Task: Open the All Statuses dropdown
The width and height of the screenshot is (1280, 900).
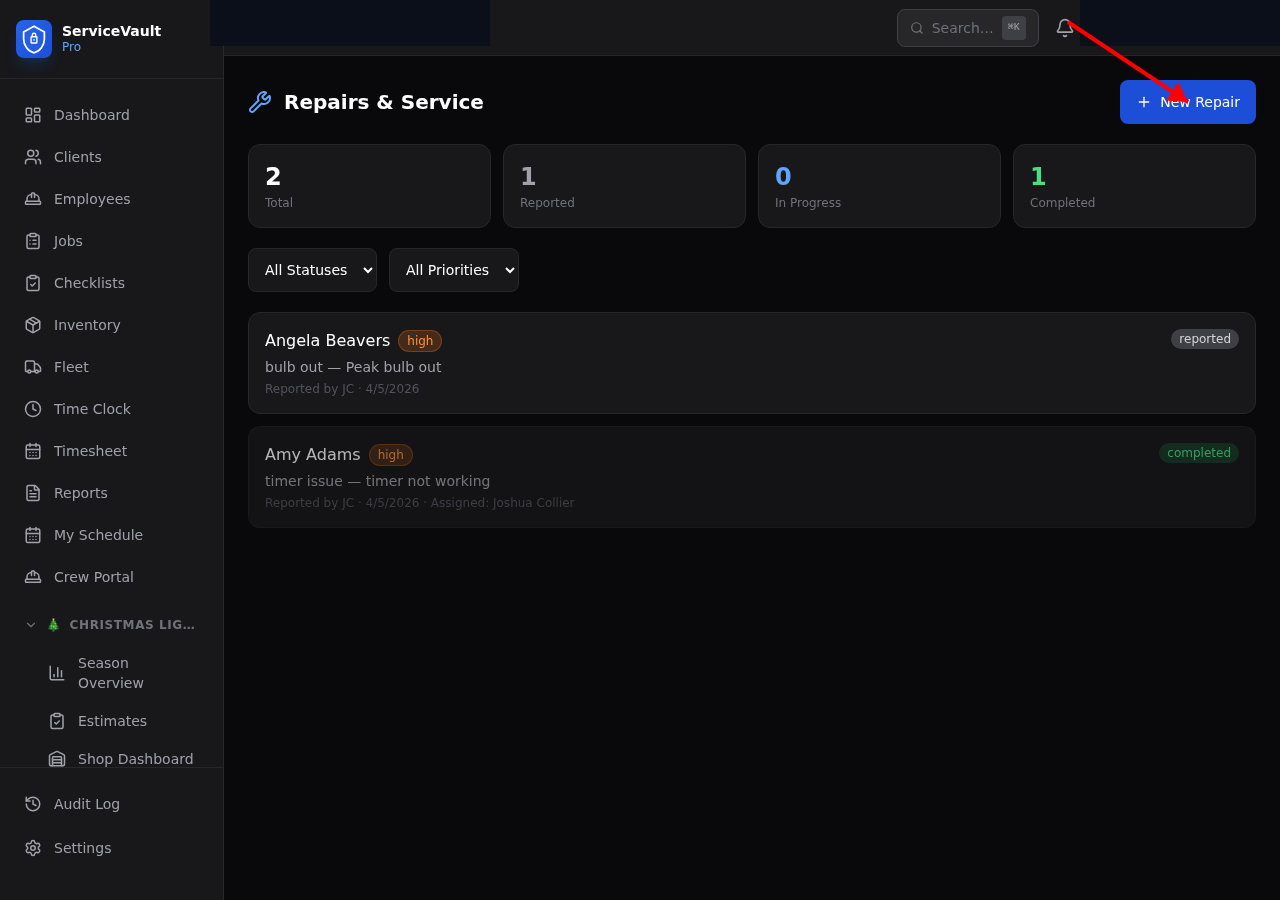Action: click(x=312, y=270)
